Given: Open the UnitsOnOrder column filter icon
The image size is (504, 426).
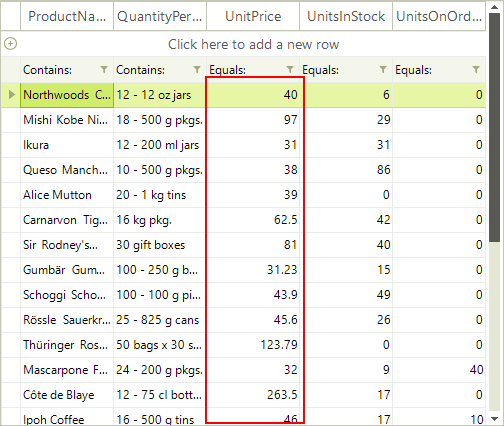Looking at the screenshot, I should coord(476,69).
